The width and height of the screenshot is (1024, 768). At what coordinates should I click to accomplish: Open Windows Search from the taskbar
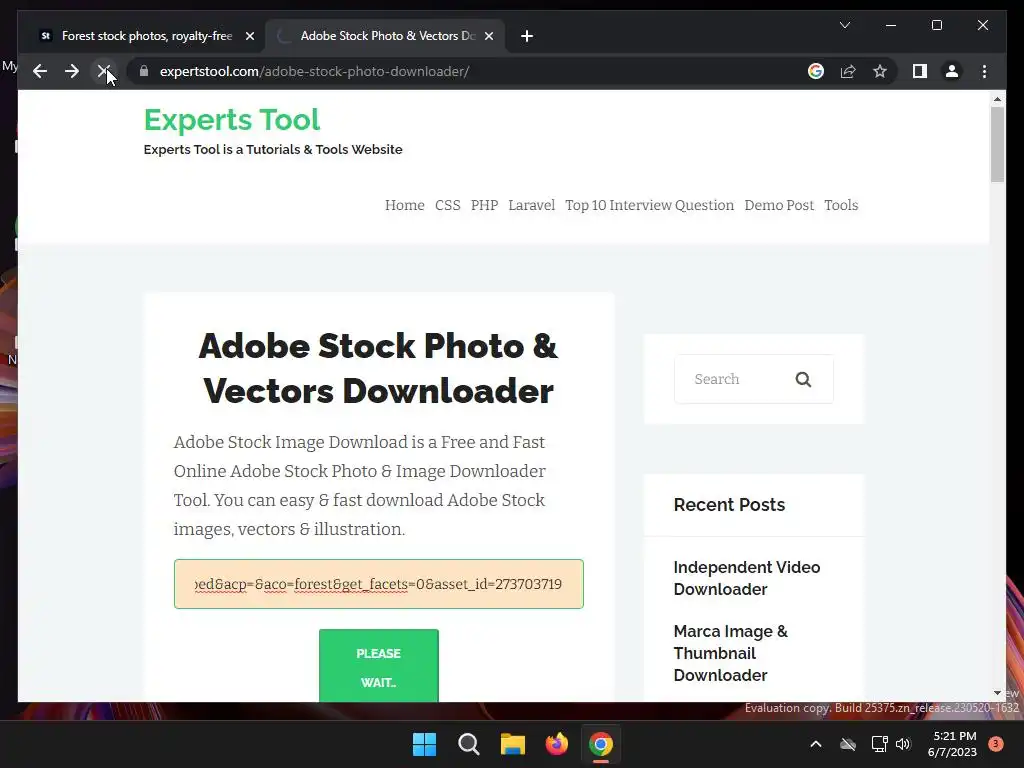468,744
